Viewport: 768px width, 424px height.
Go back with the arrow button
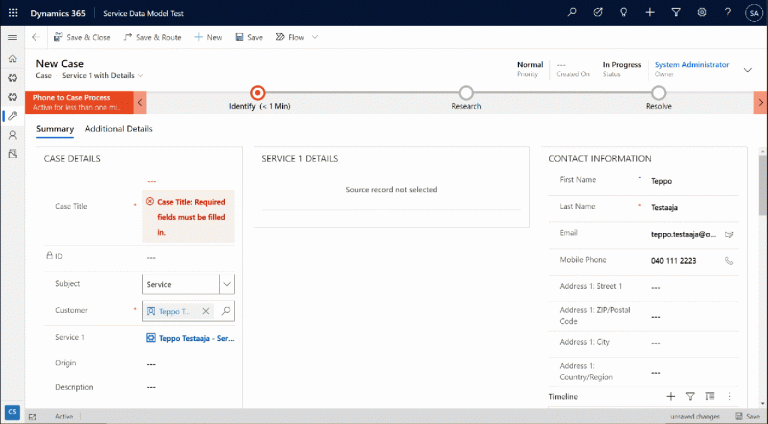(x=36, y=37)
